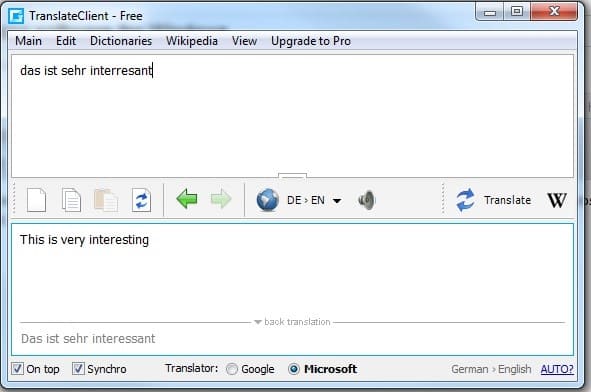Open the Main menu

(28, 41)
